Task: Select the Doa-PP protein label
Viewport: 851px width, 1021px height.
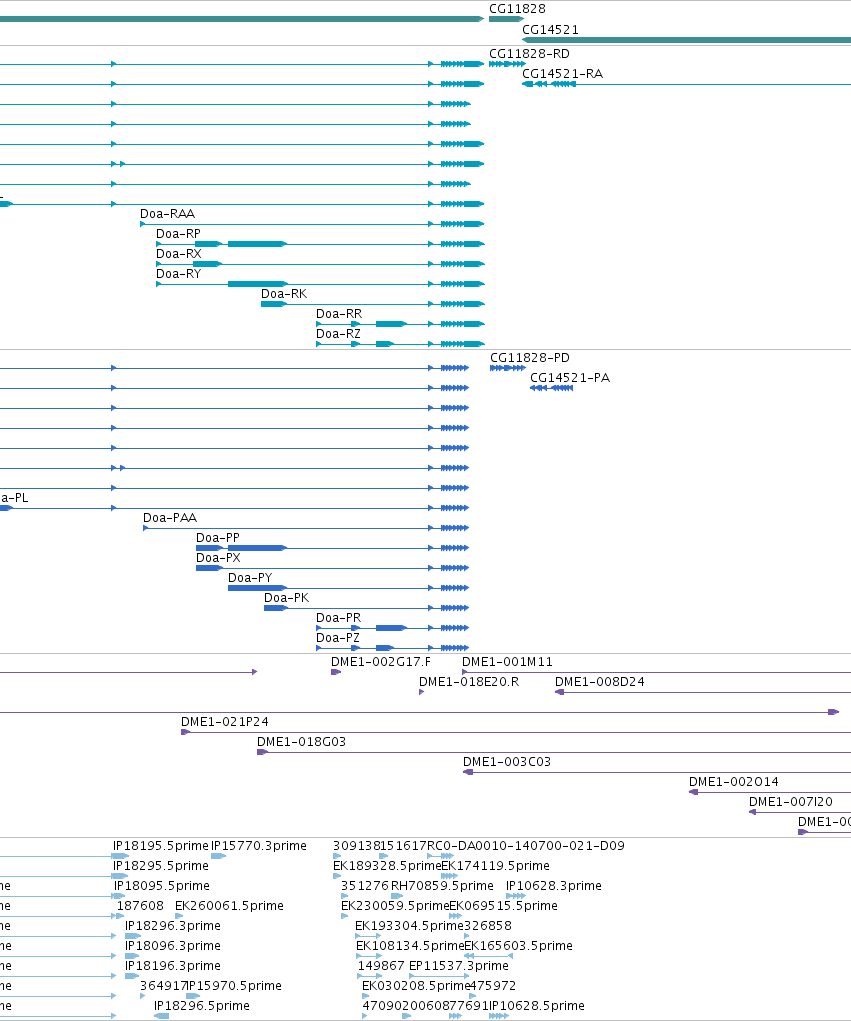Action: [217, 538]
